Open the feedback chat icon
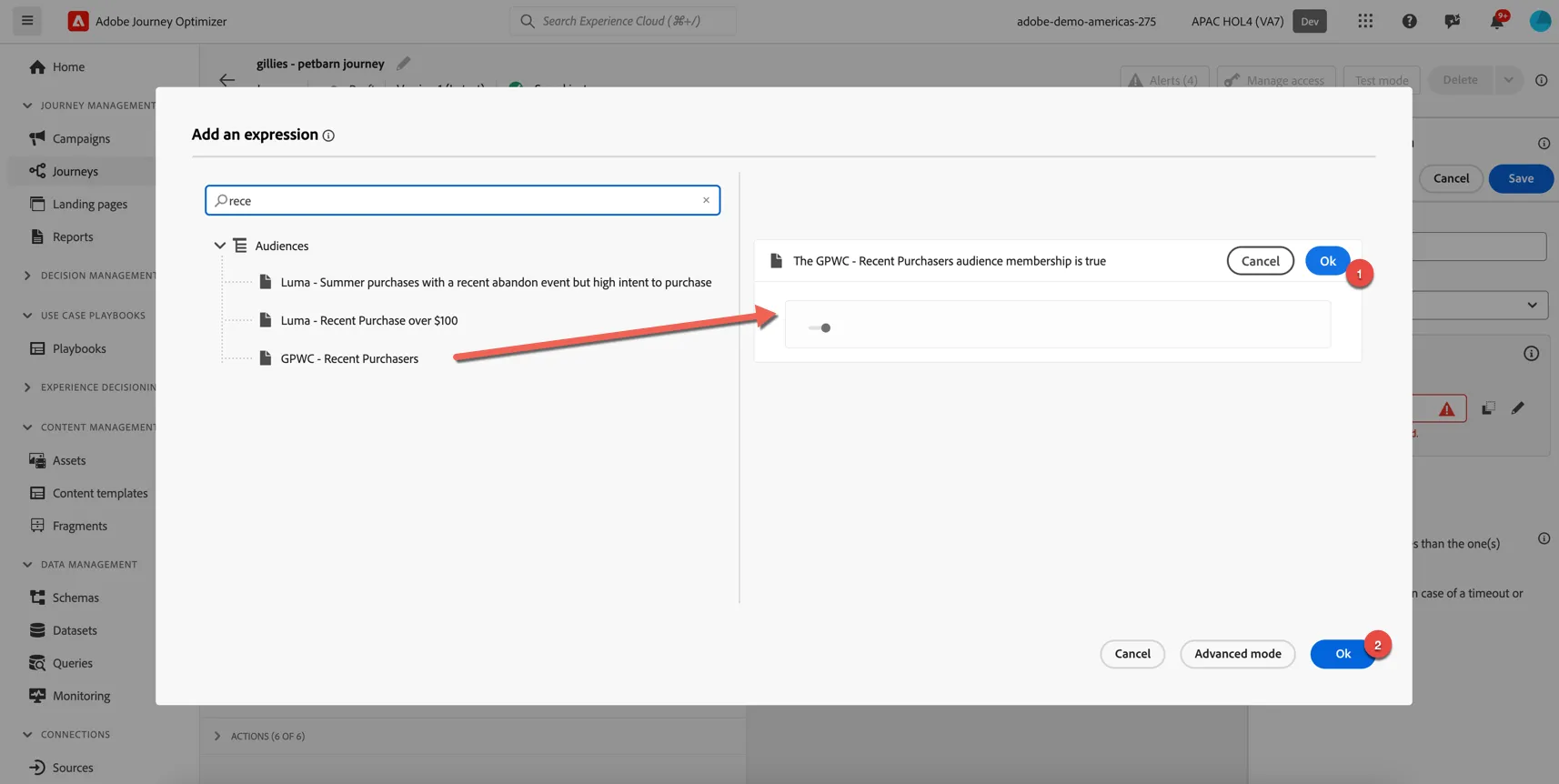Image resolution: width=1559 pixels, height=784 pixels. 1453,21
